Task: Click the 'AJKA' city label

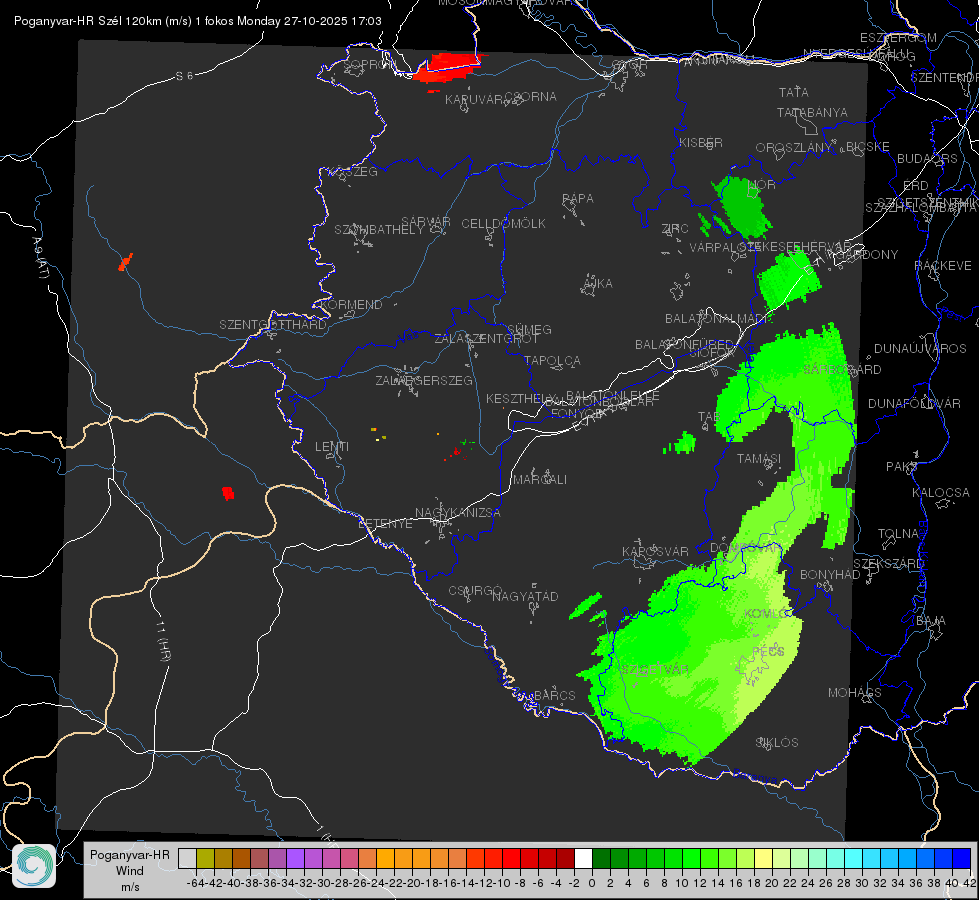Action: click(598, 284)
